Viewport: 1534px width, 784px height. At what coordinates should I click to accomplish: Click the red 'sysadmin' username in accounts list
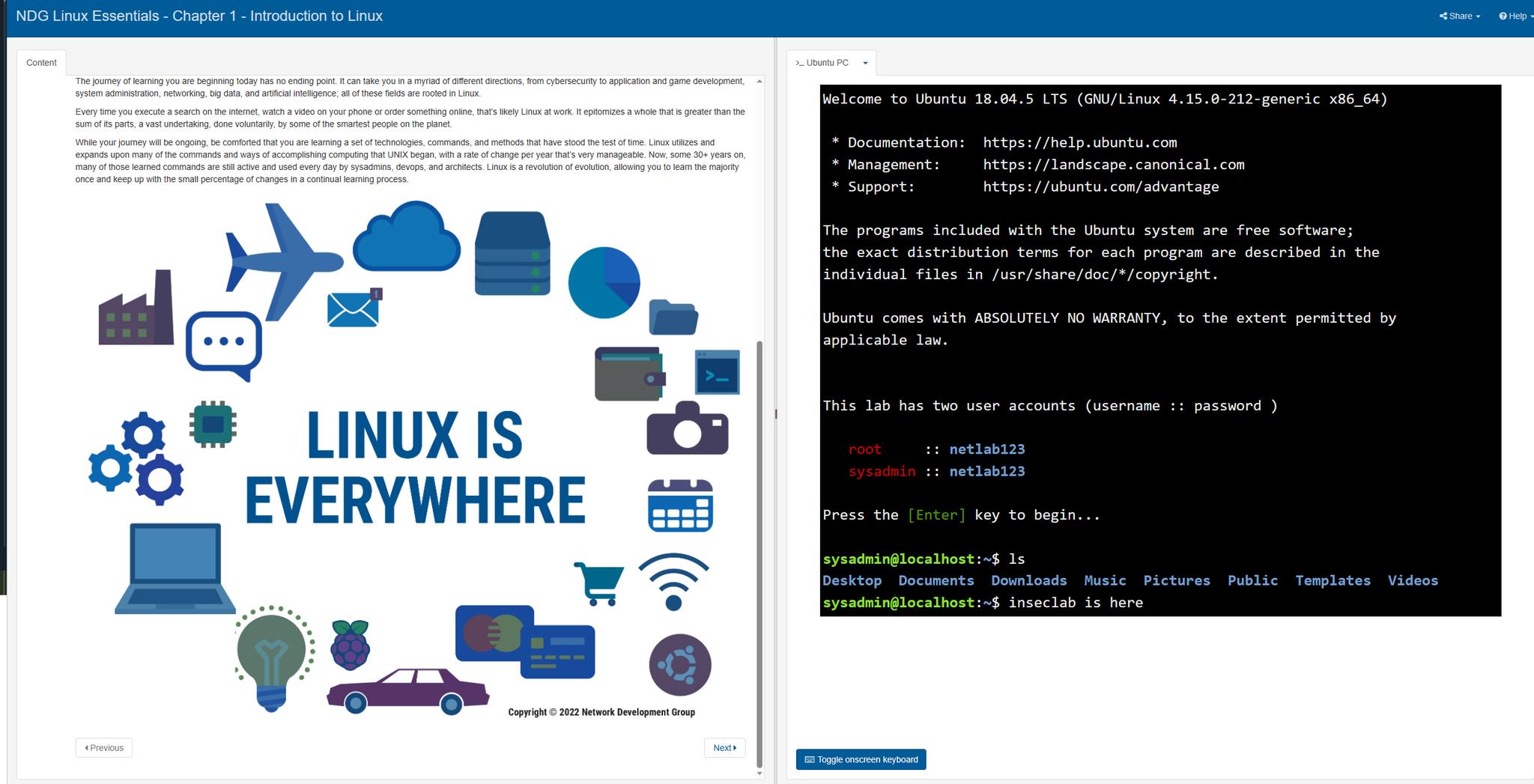click(882, 471)
